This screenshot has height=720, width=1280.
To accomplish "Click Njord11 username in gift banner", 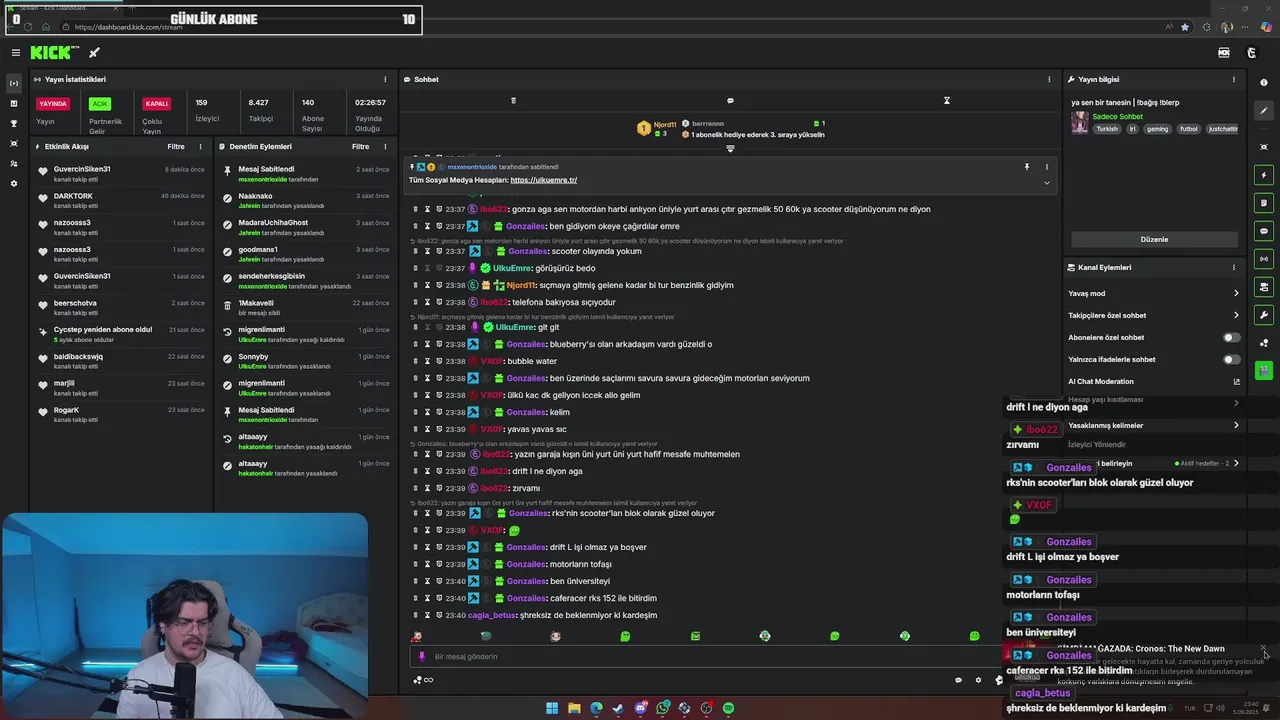I will coord(665,124).
